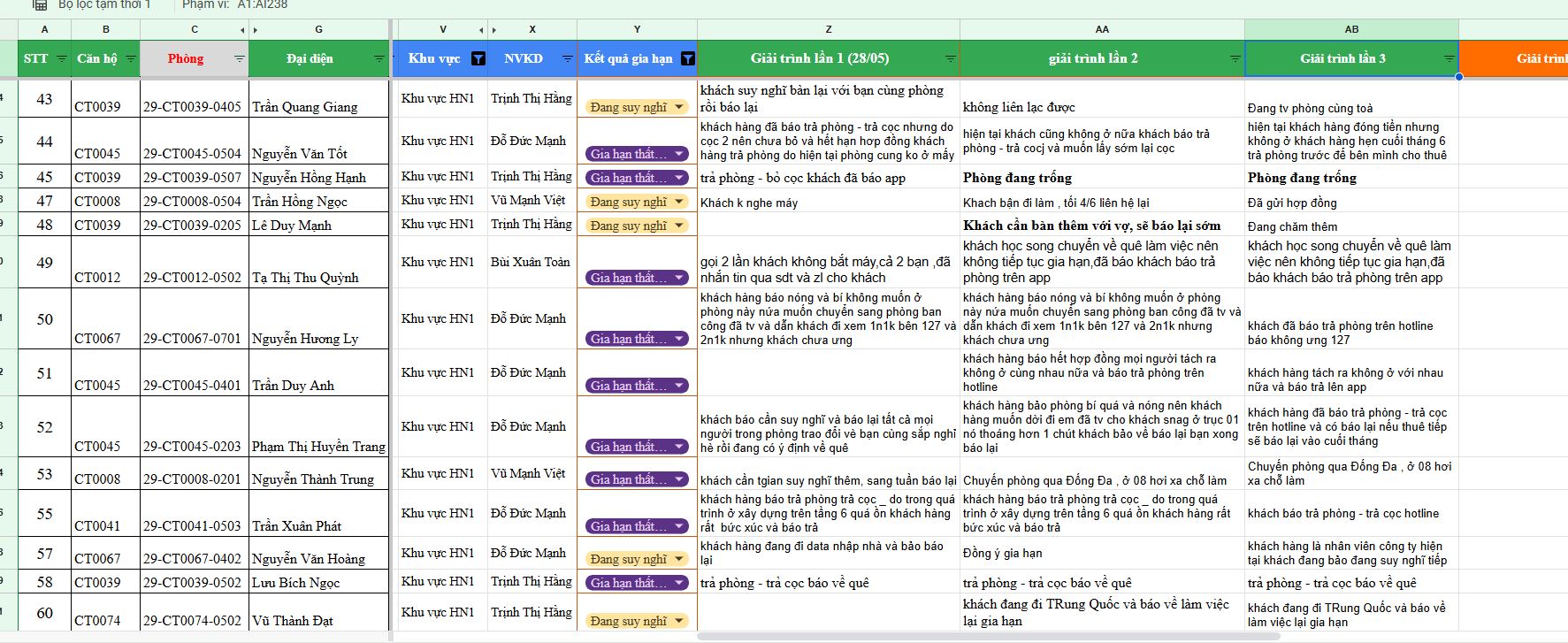The width and height of the screenshot is (1568, 643).
Task: Select column Z header
Action: tap(828, 29)
